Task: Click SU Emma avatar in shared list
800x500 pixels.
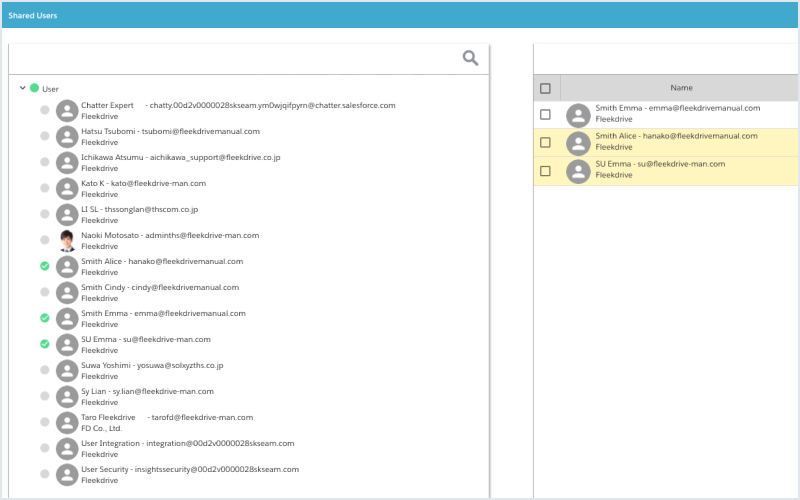Action: click(578, 171)
